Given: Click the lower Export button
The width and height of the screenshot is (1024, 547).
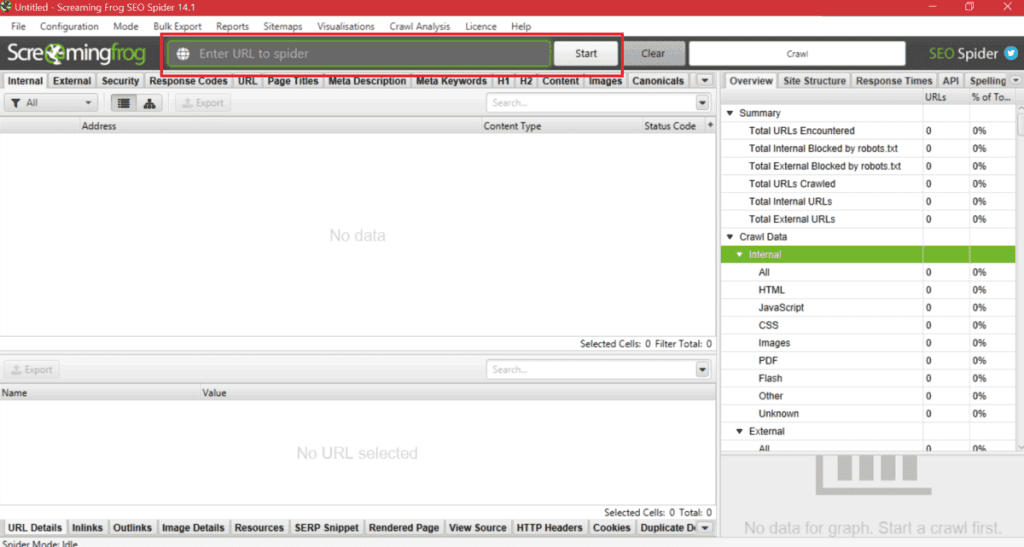Looking at the screenshot, I should click(32, 370).
